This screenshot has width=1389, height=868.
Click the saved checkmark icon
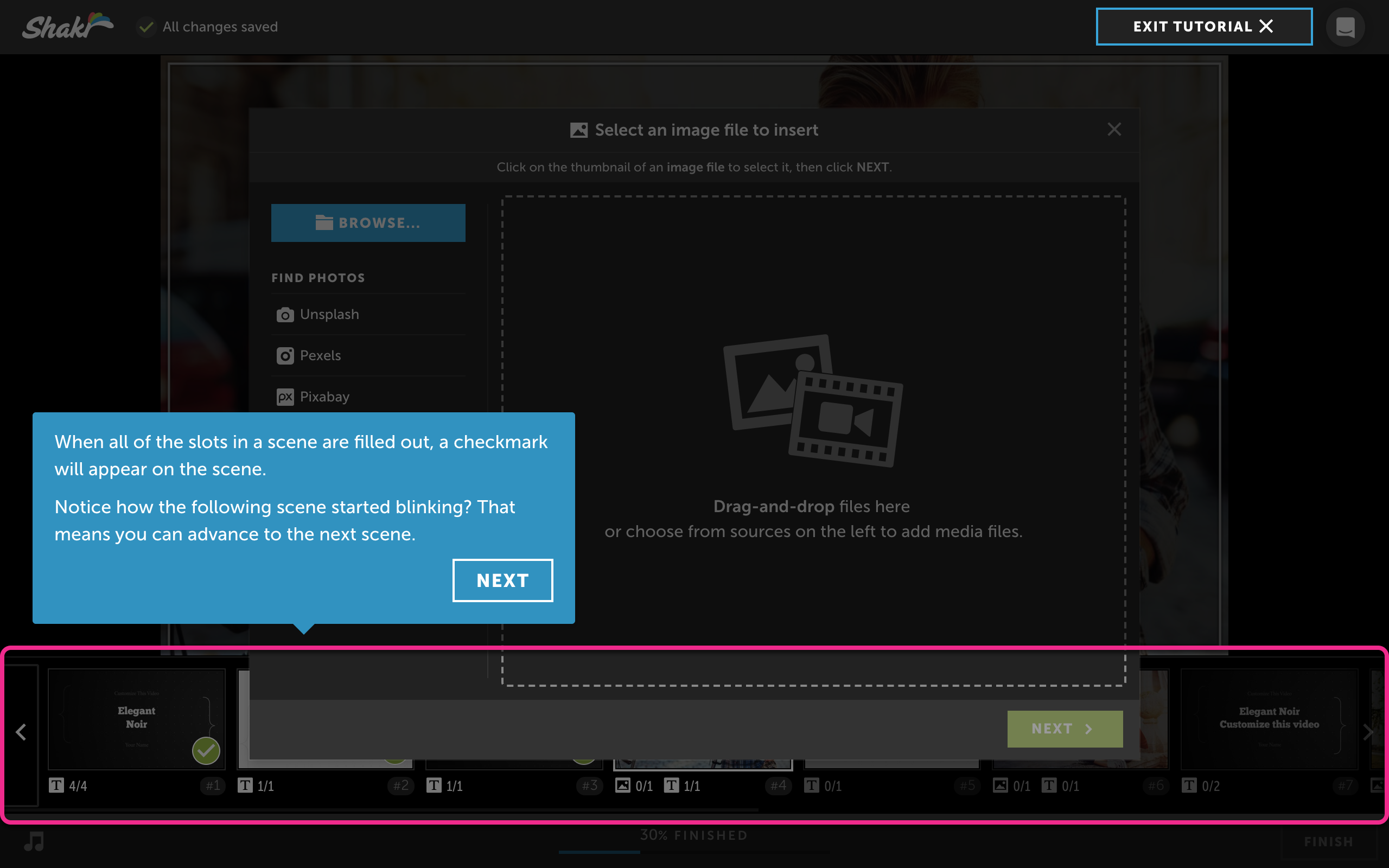click(146, 27)
